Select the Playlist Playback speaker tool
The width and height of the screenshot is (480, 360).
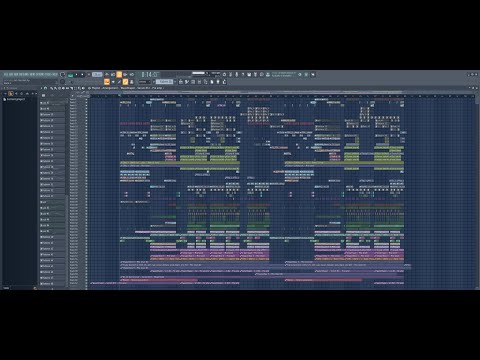tap(83, 88)
